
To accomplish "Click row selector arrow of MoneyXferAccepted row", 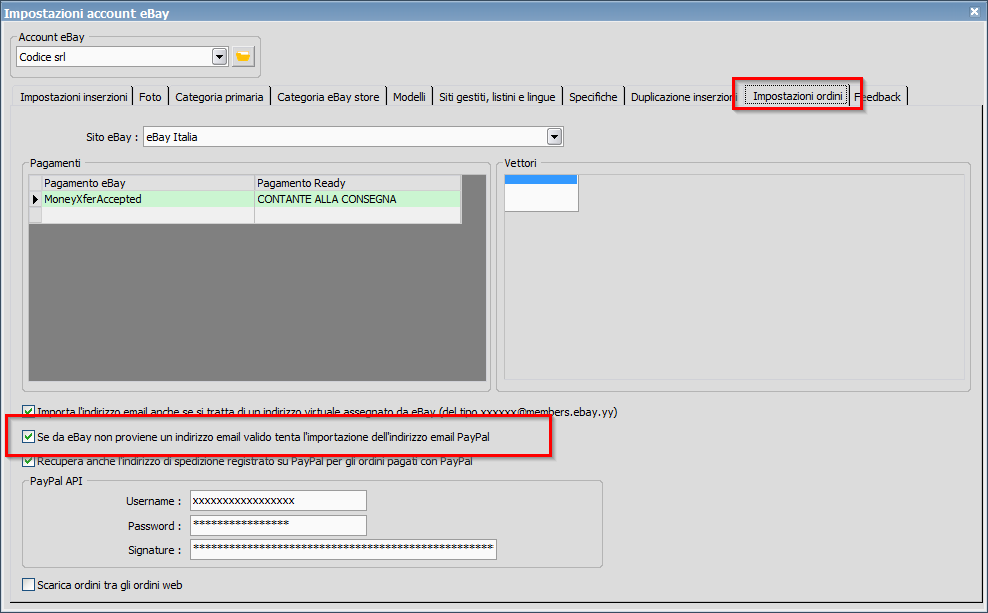I will [35, 199].
